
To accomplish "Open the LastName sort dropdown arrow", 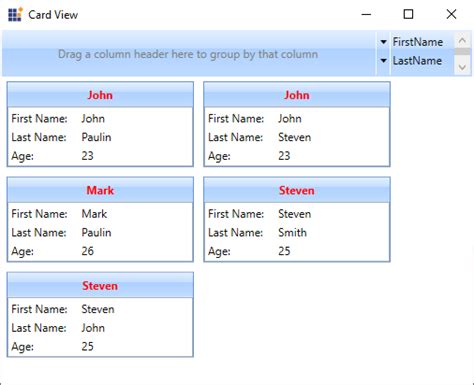I will [383, 61].
